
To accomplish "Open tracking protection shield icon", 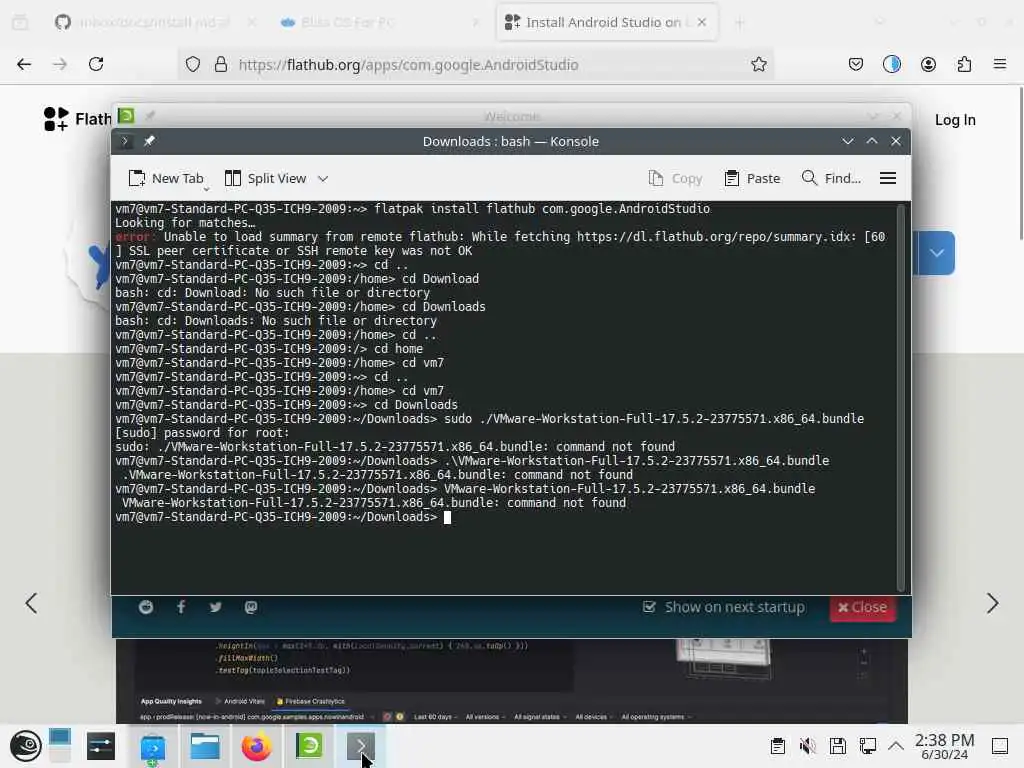I will click(x=193, y=64).
